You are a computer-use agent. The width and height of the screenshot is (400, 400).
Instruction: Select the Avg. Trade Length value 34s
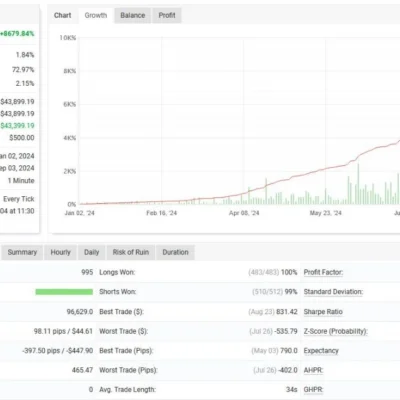[292, 389]
